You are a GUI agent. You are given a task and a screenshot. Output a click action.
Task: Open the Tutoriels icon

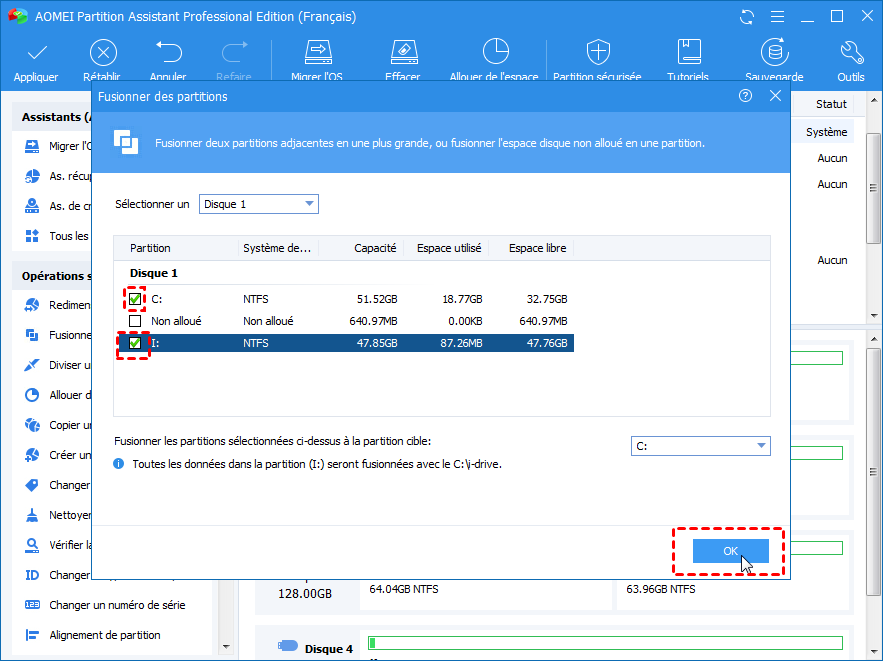tap(689, 52)
